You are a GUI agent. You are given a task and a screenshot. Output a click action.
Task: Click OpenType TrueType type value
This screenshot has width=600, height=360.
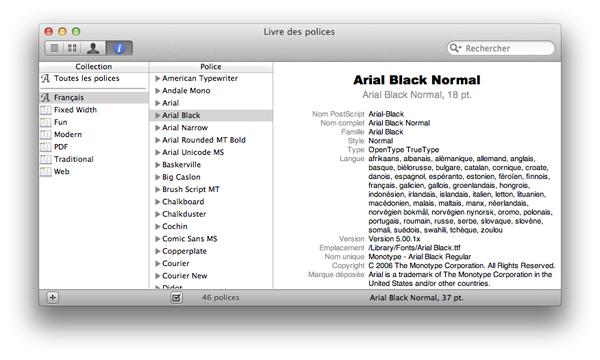(x=404, y=150)
